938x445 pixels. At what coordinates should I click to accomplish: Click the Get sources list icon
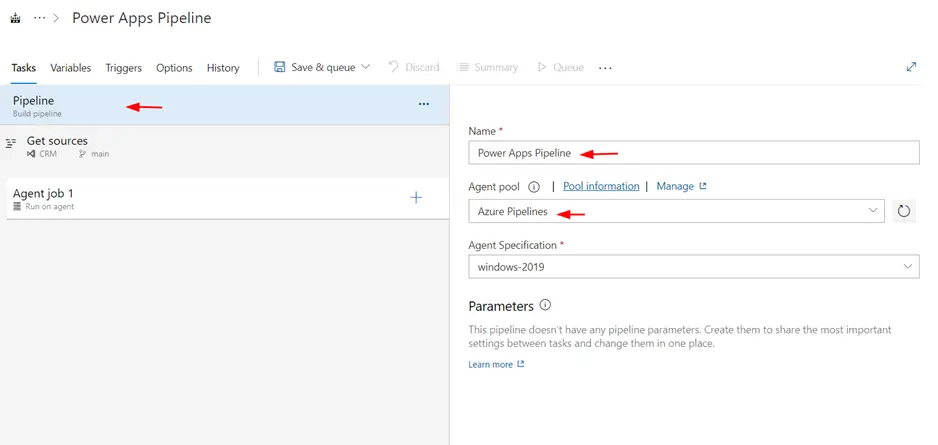click(10, 144)
